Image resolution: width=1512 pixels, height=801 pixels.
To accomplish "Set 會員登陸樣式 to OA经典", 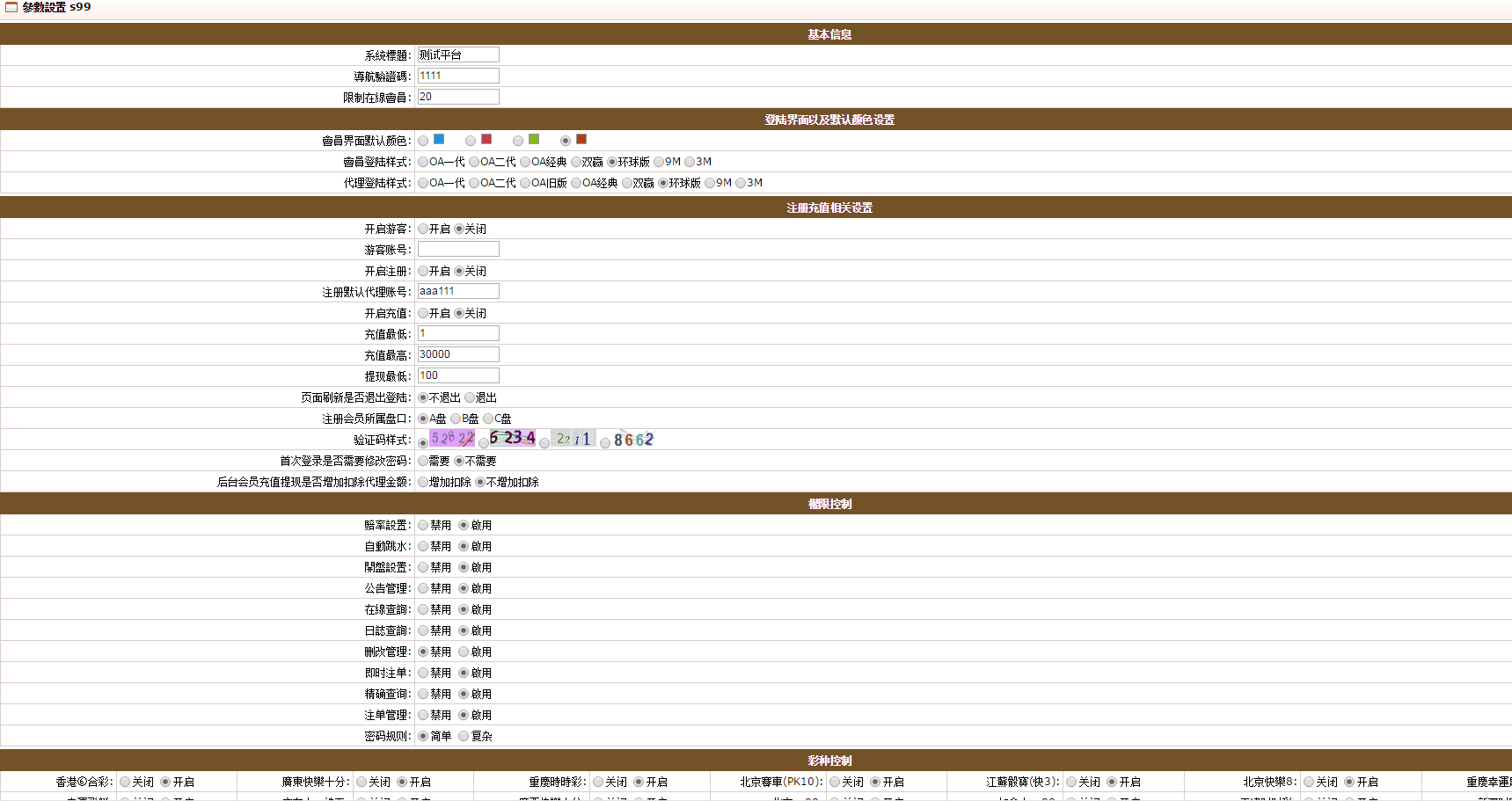I will point(525,162).
